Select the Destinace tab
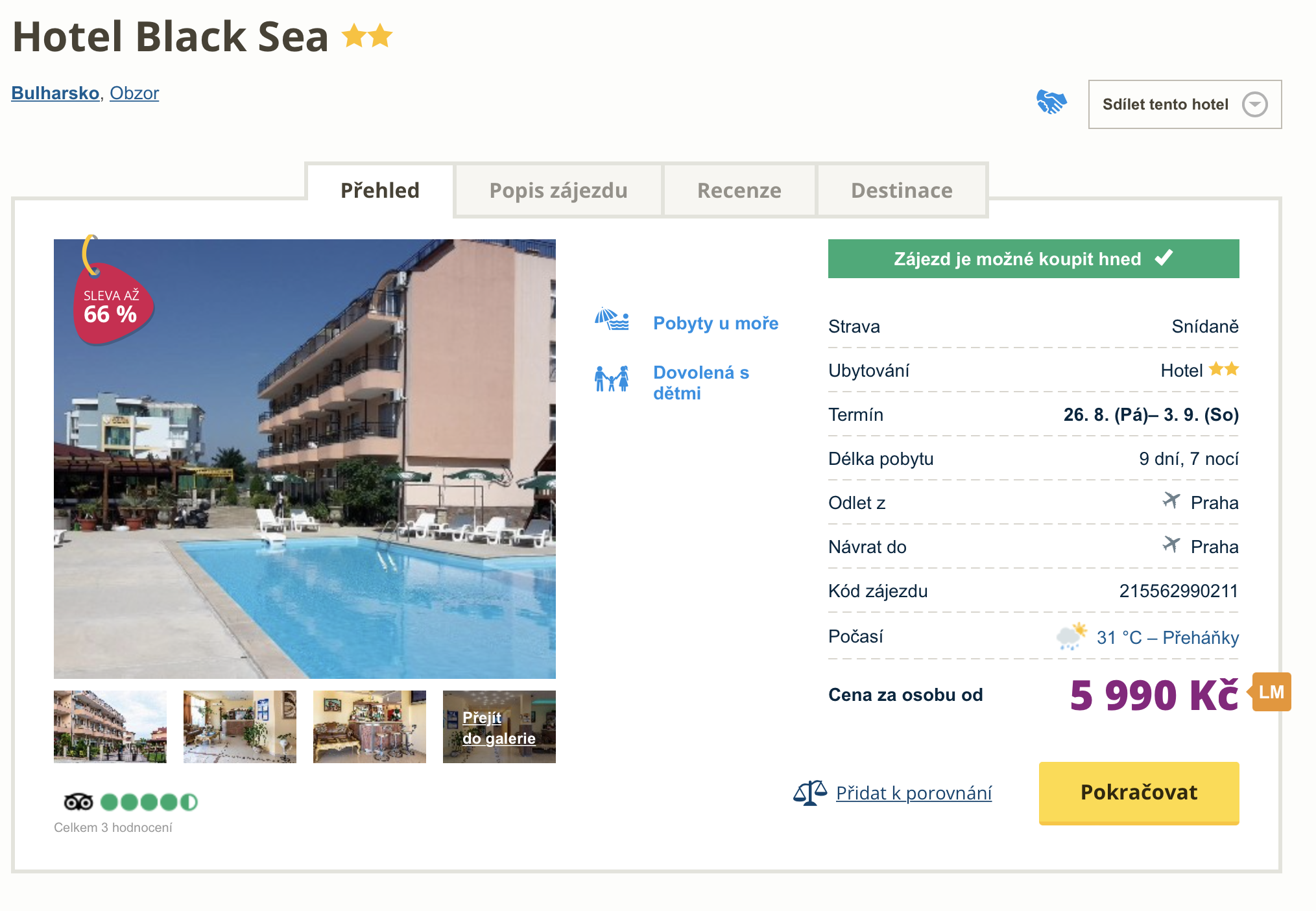1316x911 pixels. 901,191
